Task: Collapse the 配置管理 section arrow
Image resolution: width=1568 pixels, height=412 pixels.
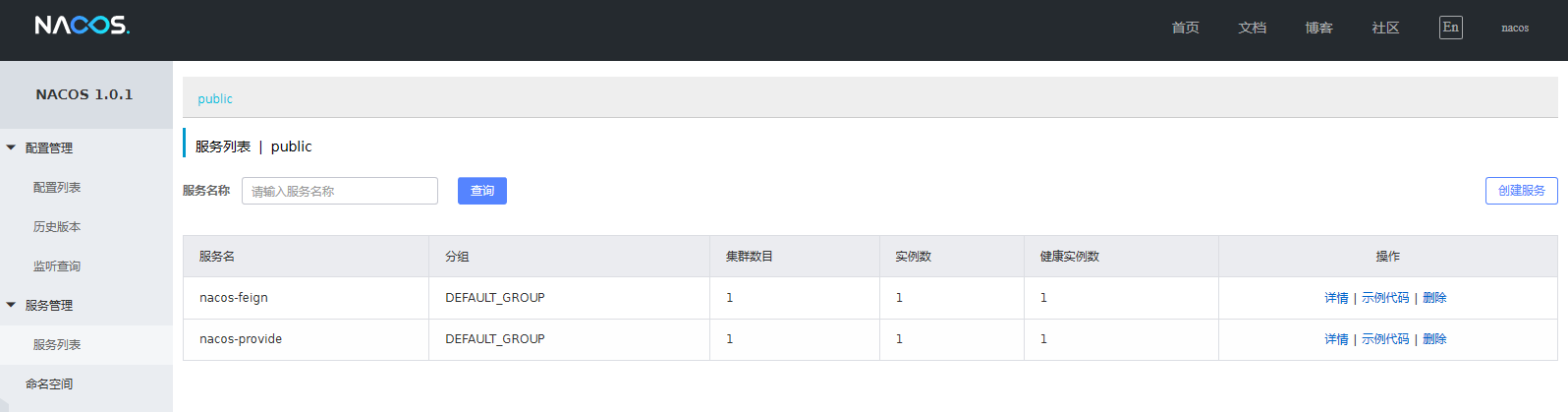Action: point(11,148)
